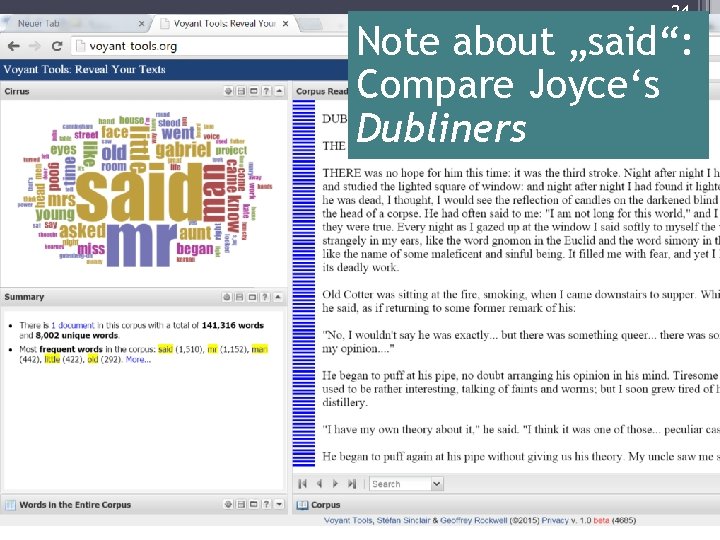
Task: Click the word 'aunt' in the word cloud
Action: tap(195, 233)
